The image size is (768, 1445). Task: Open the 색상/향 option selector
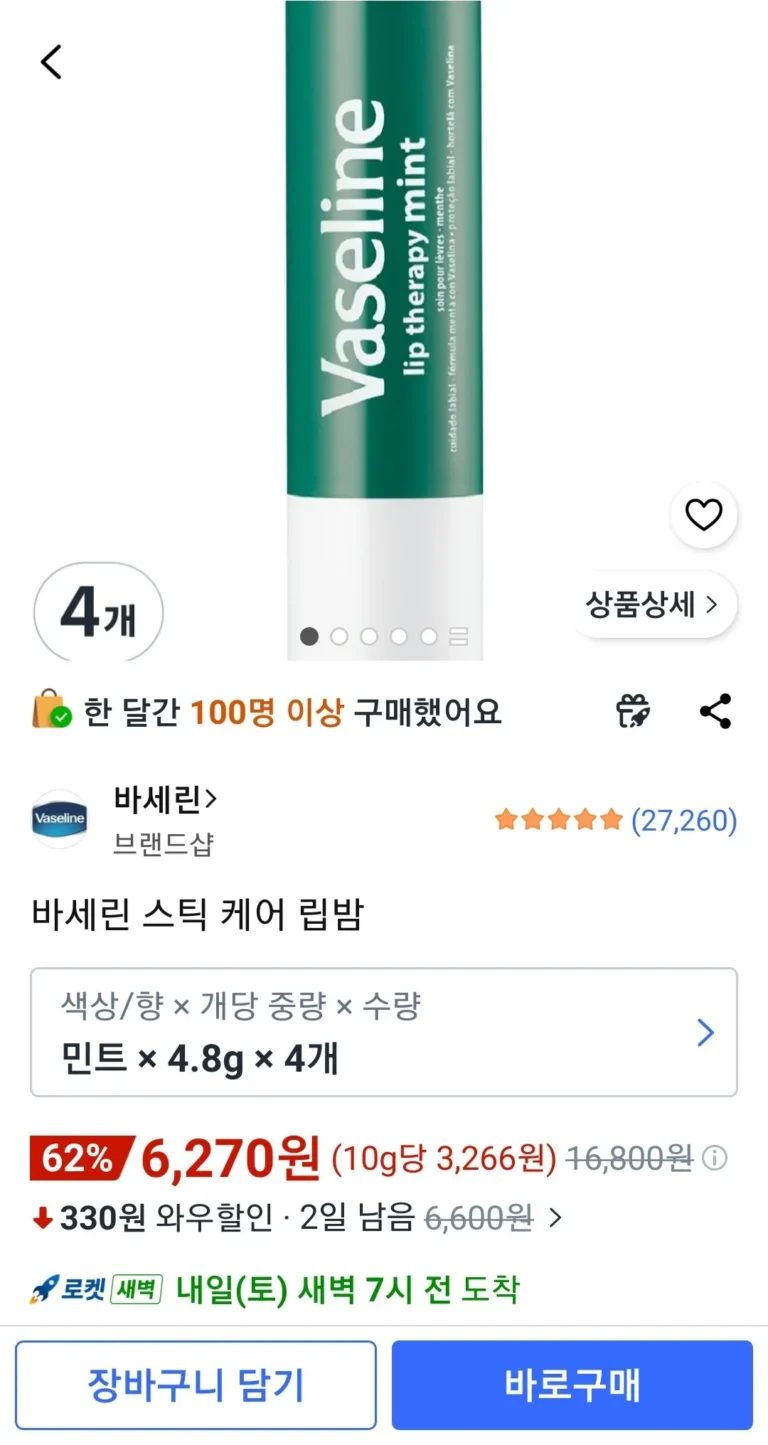coord(384,1032)
